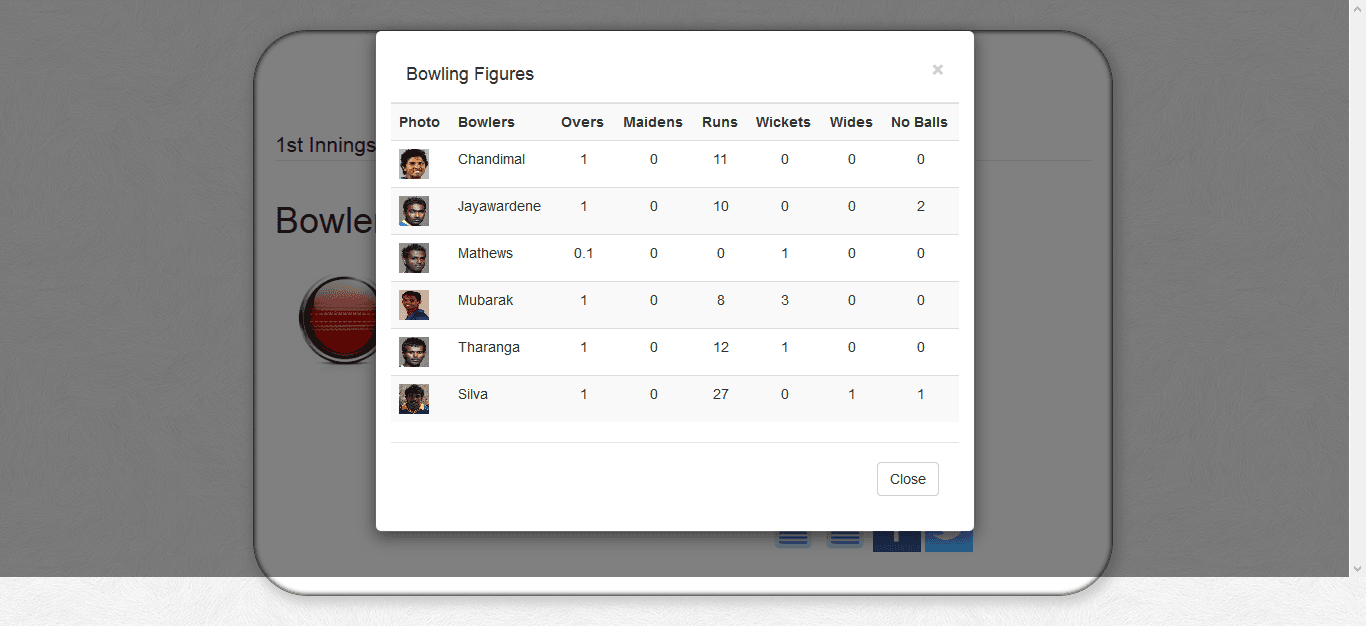Select the Runs column header
The height and width of the screenshot is (626, 1366).
[x=720, y=122]
